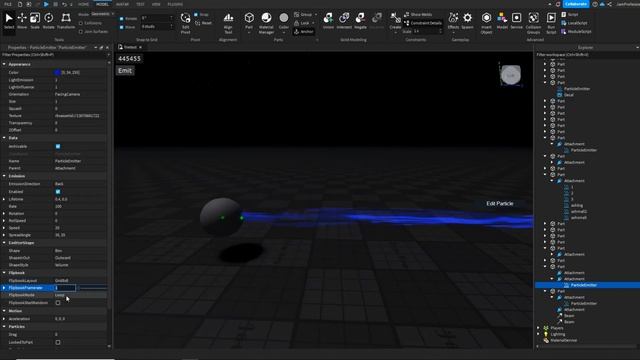The height and width of the screenshot is (360, 640).
Task: Click the Edit Particle button
Action: coord(500,203)
